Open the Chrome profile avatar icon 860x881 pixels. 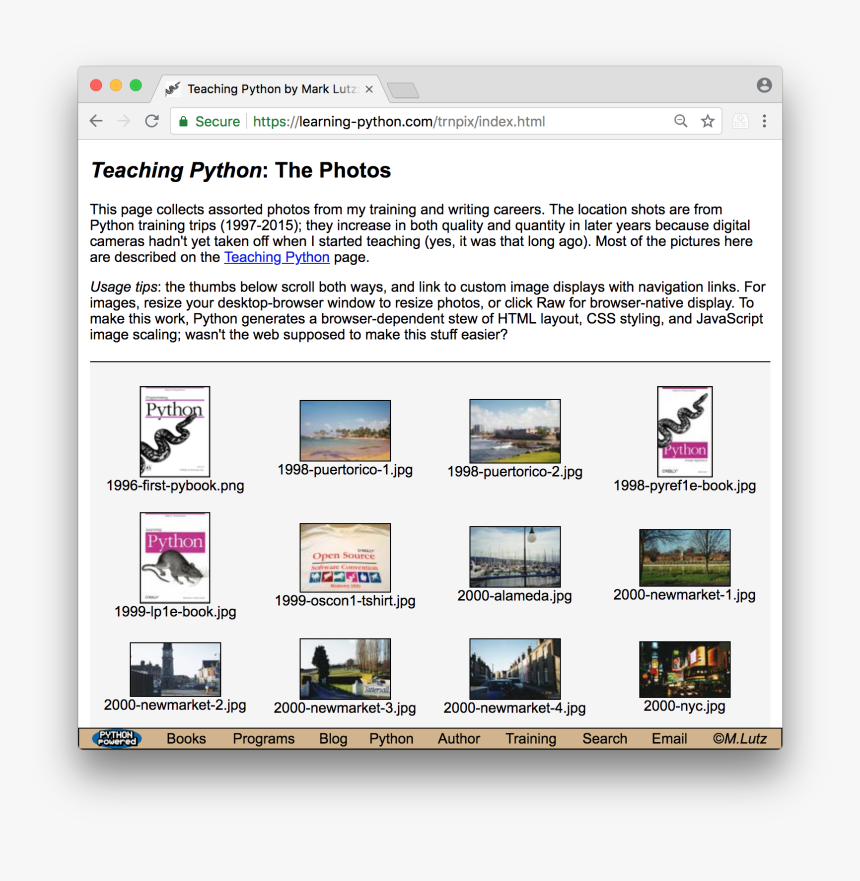pos(764,85)
